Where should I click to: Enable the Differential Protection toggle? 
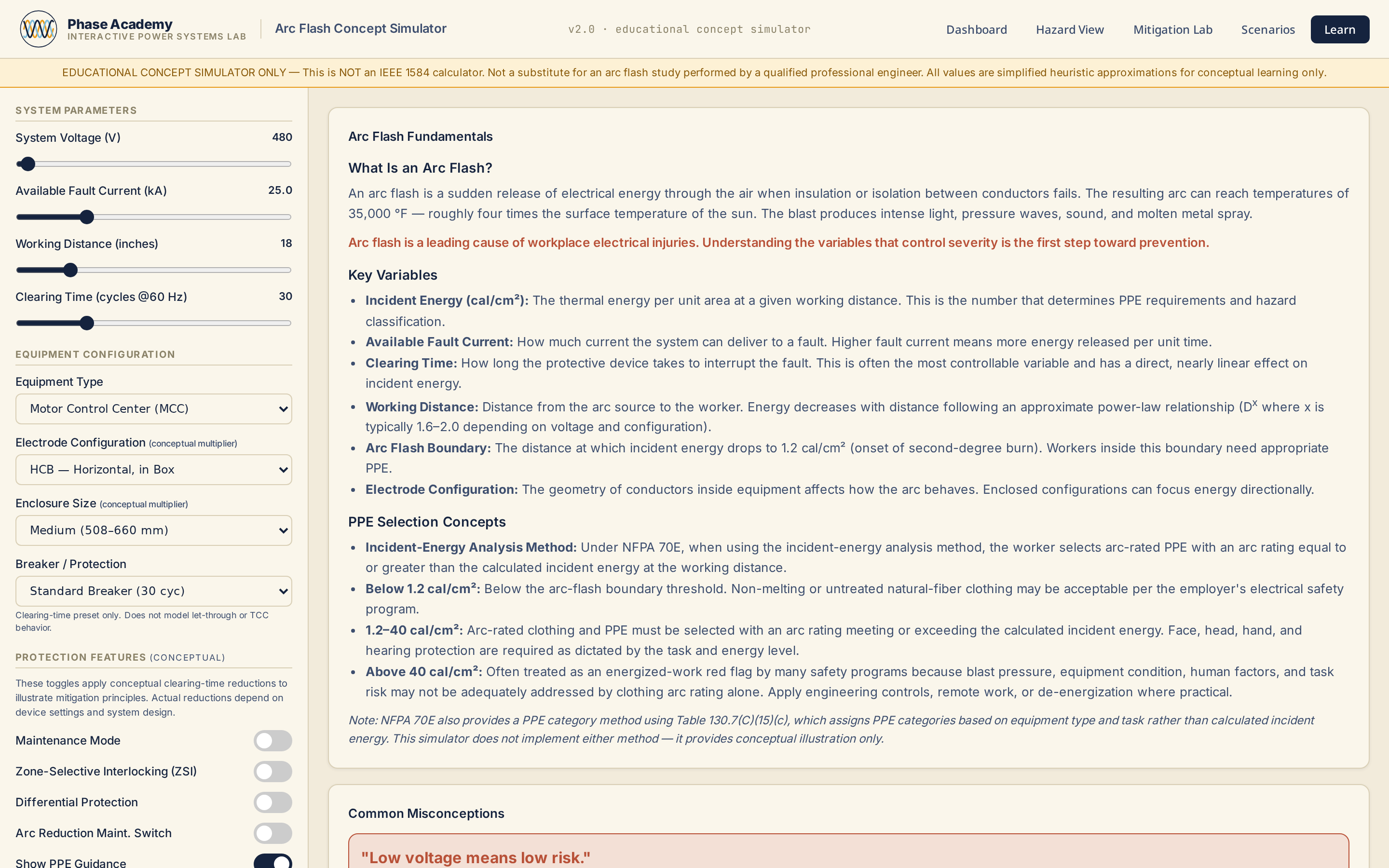pyautogui.click(x=272, y=802)
